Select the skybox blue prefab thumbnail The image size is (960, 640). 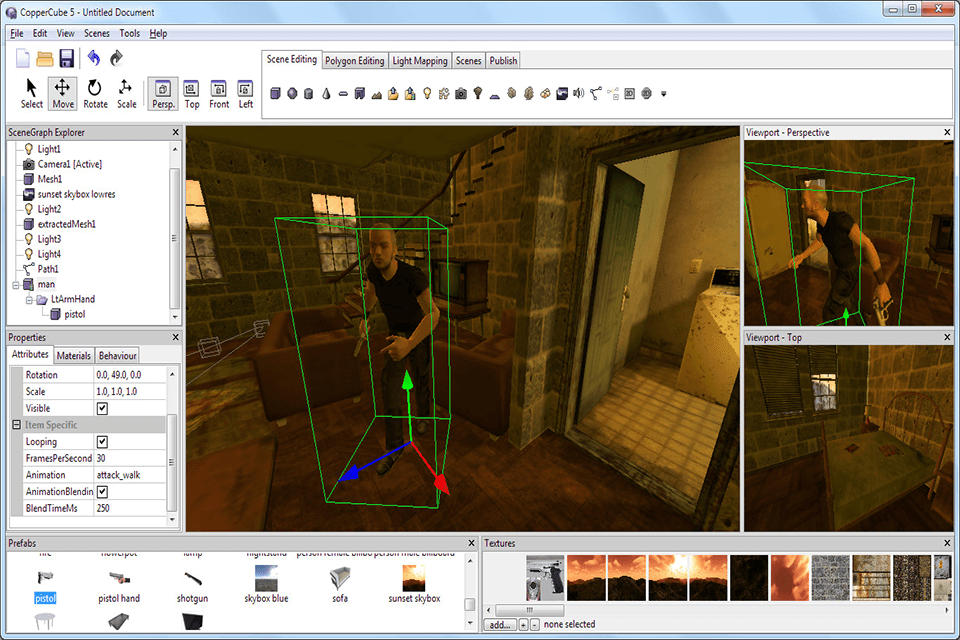(264, 577)
